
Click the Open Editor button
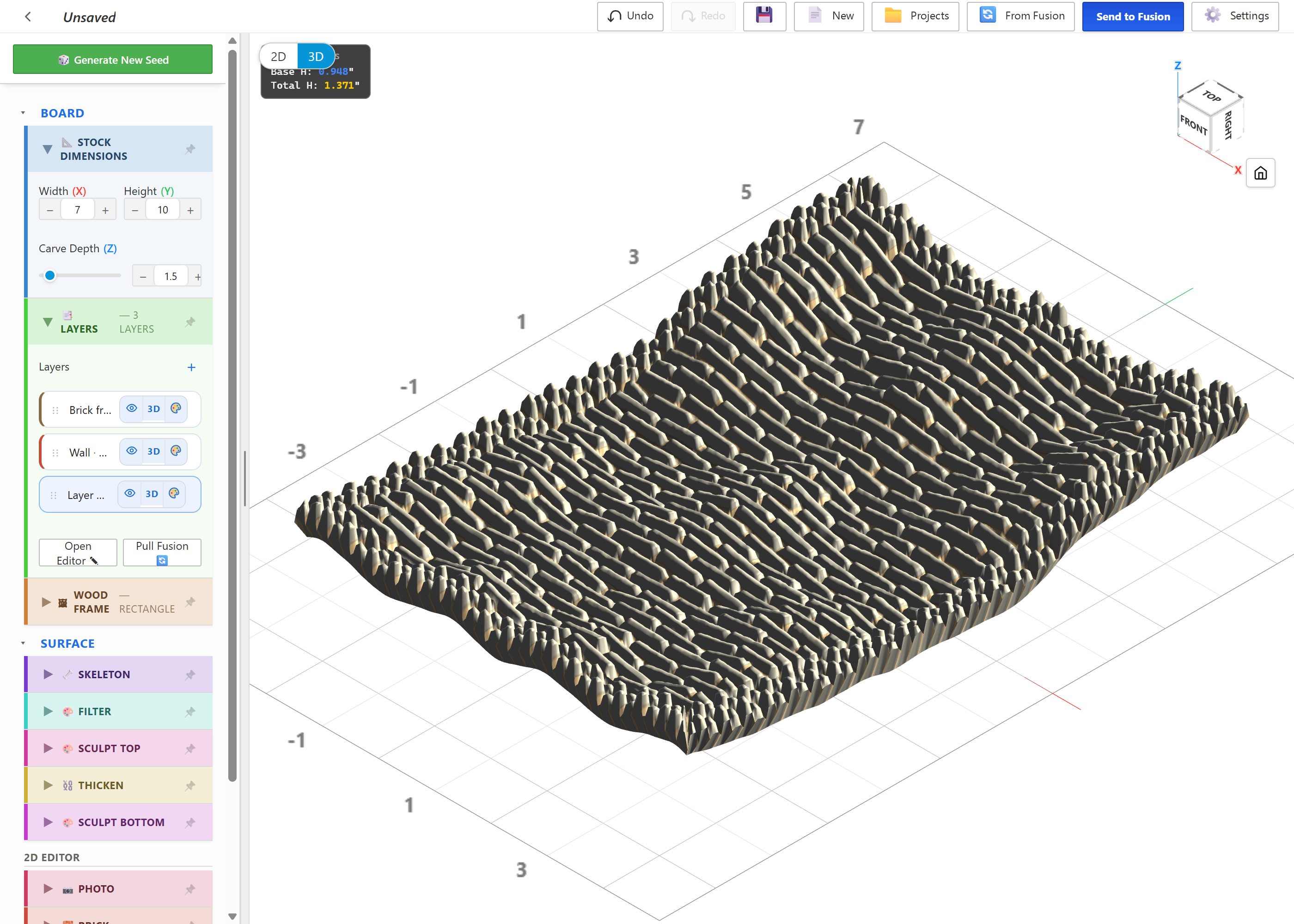click(78, 553)
